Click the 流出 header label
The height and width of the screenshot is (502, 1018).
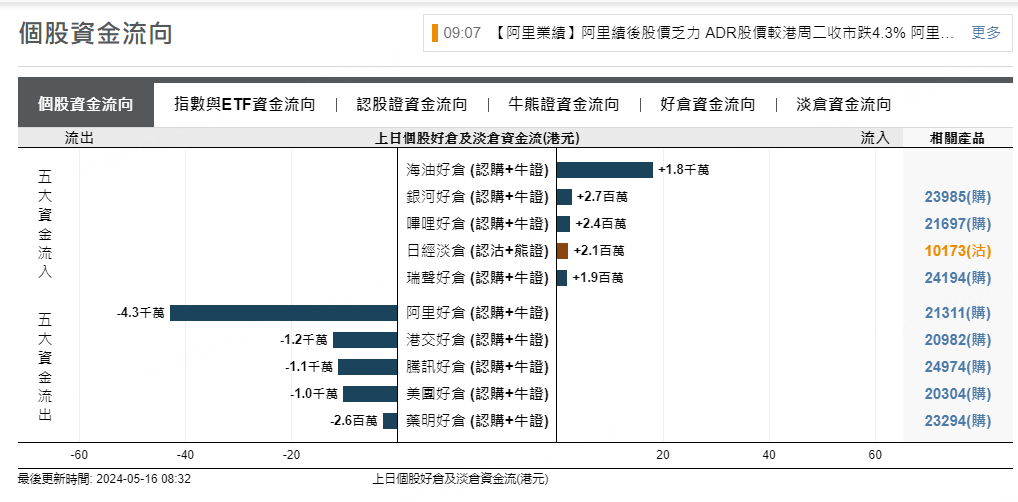click(79, 138)
